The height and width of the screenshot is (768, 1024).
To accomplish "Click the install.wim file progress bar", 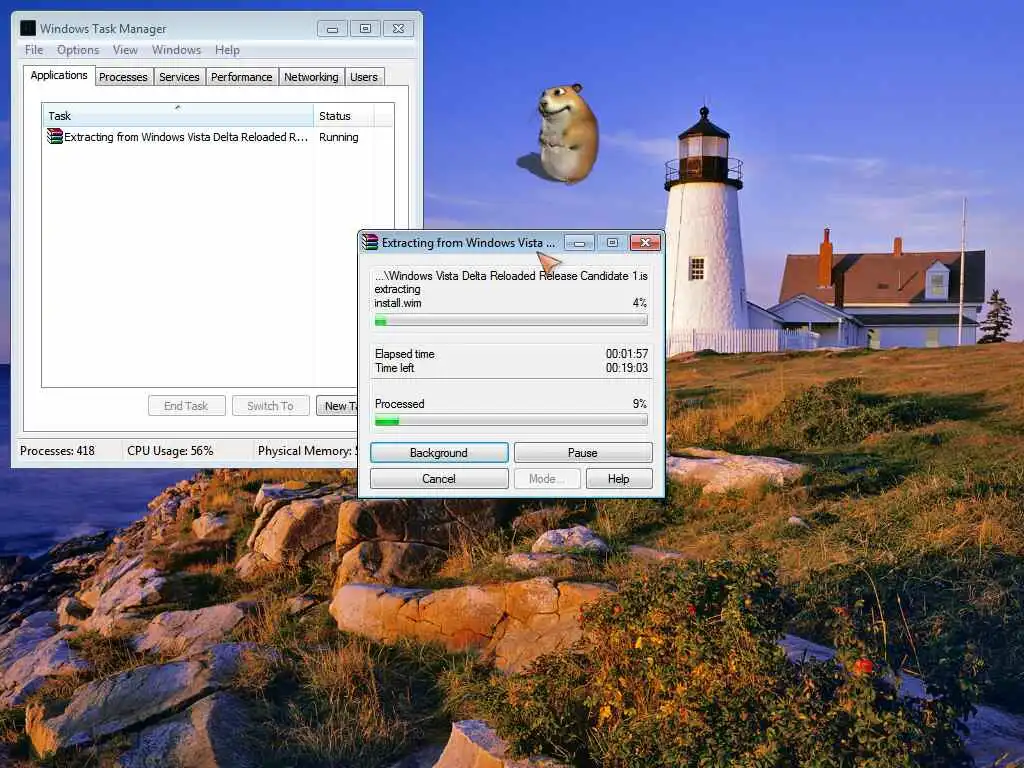I will 511,321.
